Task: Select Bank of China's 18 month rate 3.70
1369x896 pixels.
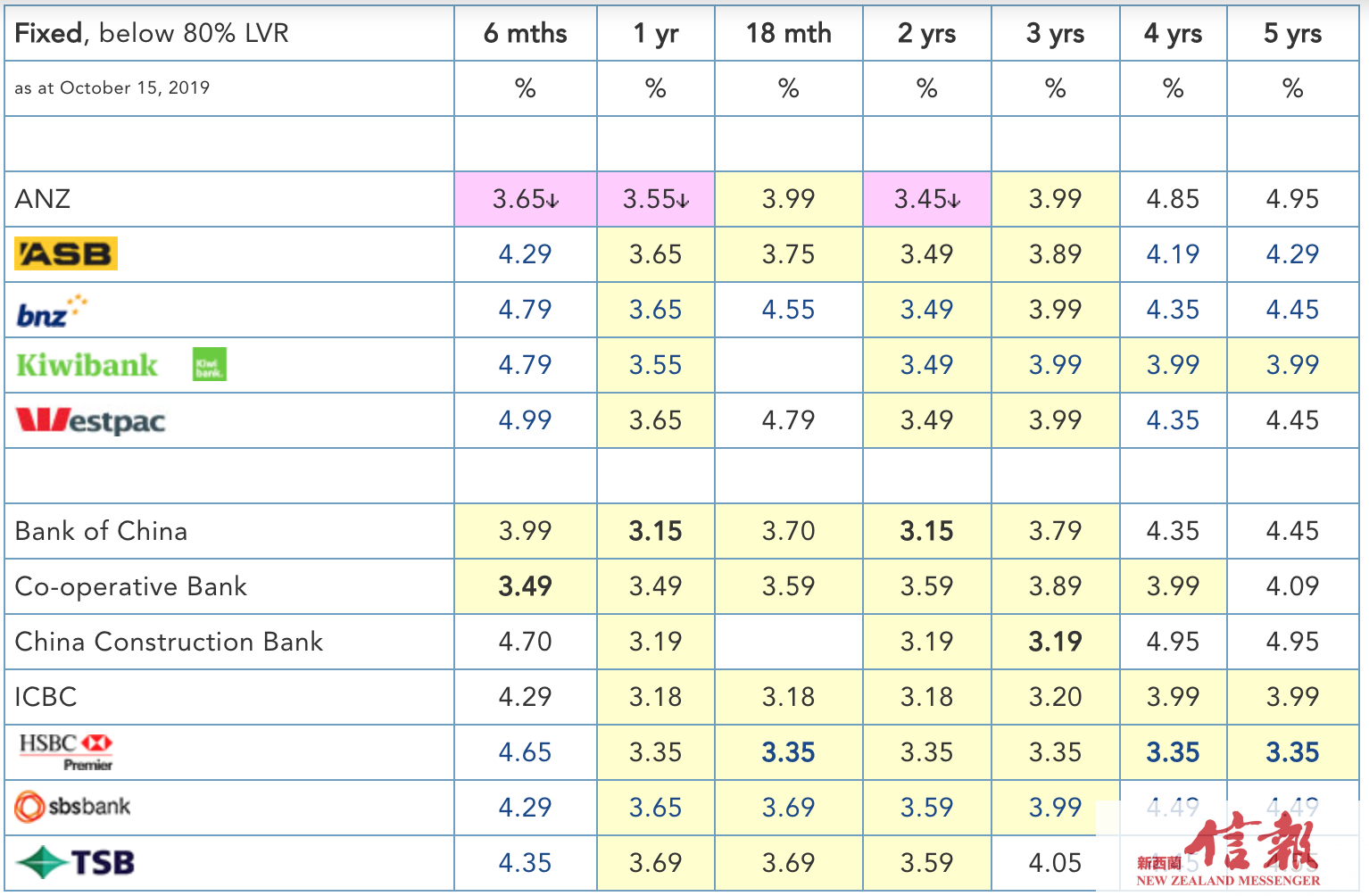Action: [x=789, y=531]
